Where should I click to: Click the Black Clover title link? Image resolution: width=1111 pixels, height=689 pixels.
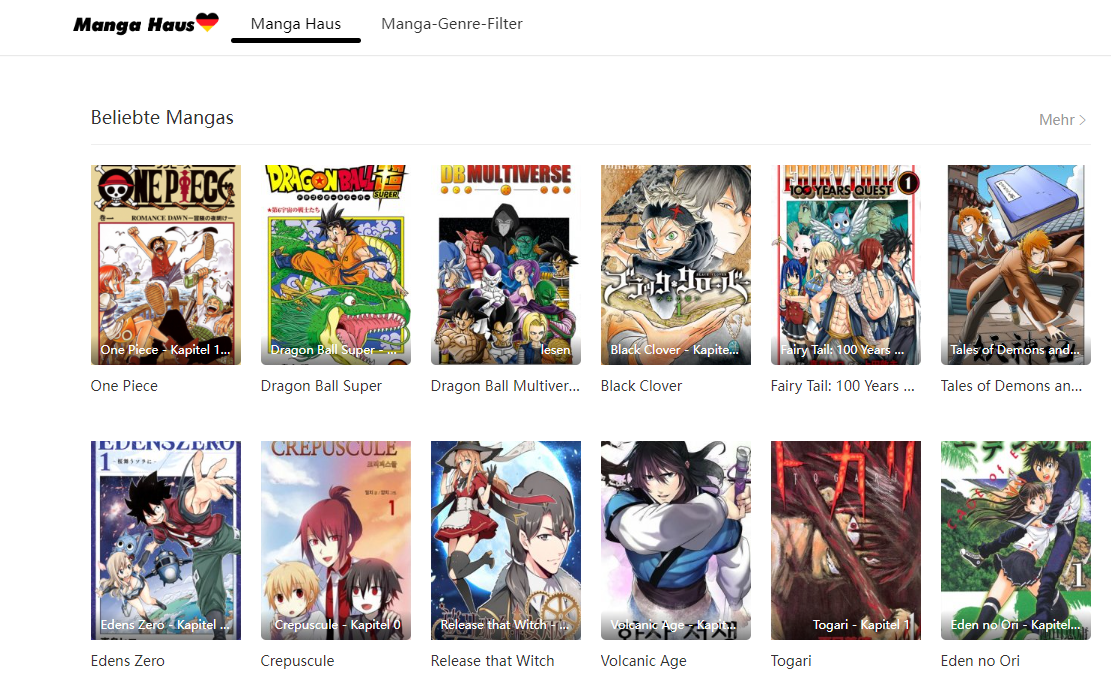[641, 386]
